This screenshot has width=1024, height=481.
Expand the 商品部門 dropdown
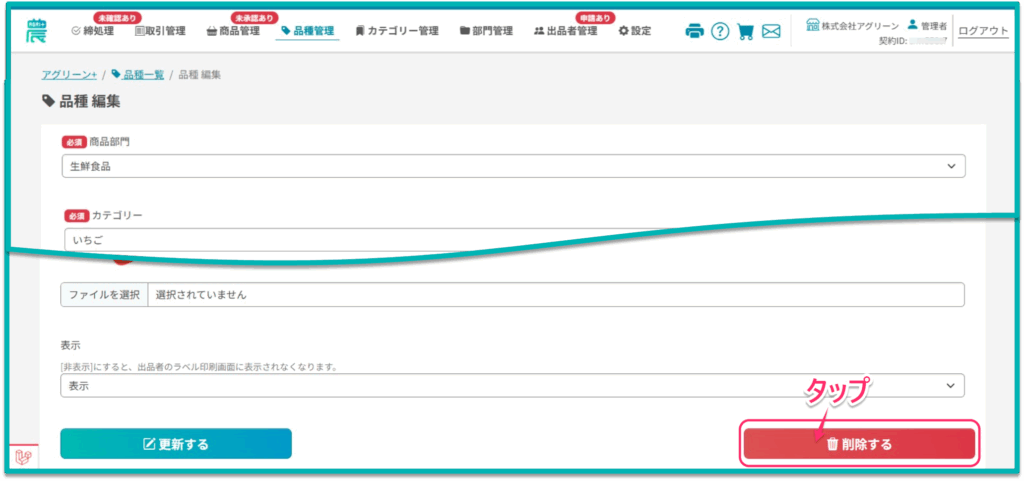click(512, 166)
